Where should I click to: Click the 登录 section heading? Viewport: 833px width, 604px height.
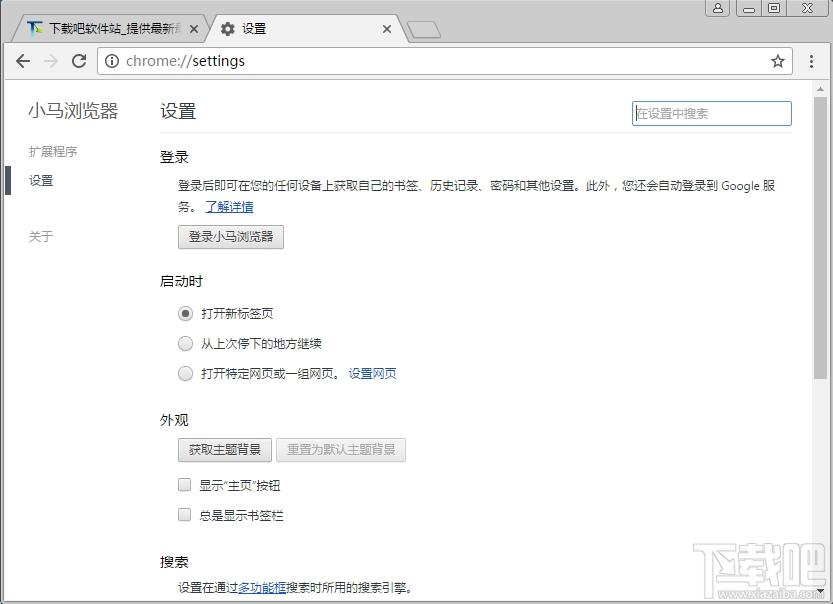[x=174, y=157]
